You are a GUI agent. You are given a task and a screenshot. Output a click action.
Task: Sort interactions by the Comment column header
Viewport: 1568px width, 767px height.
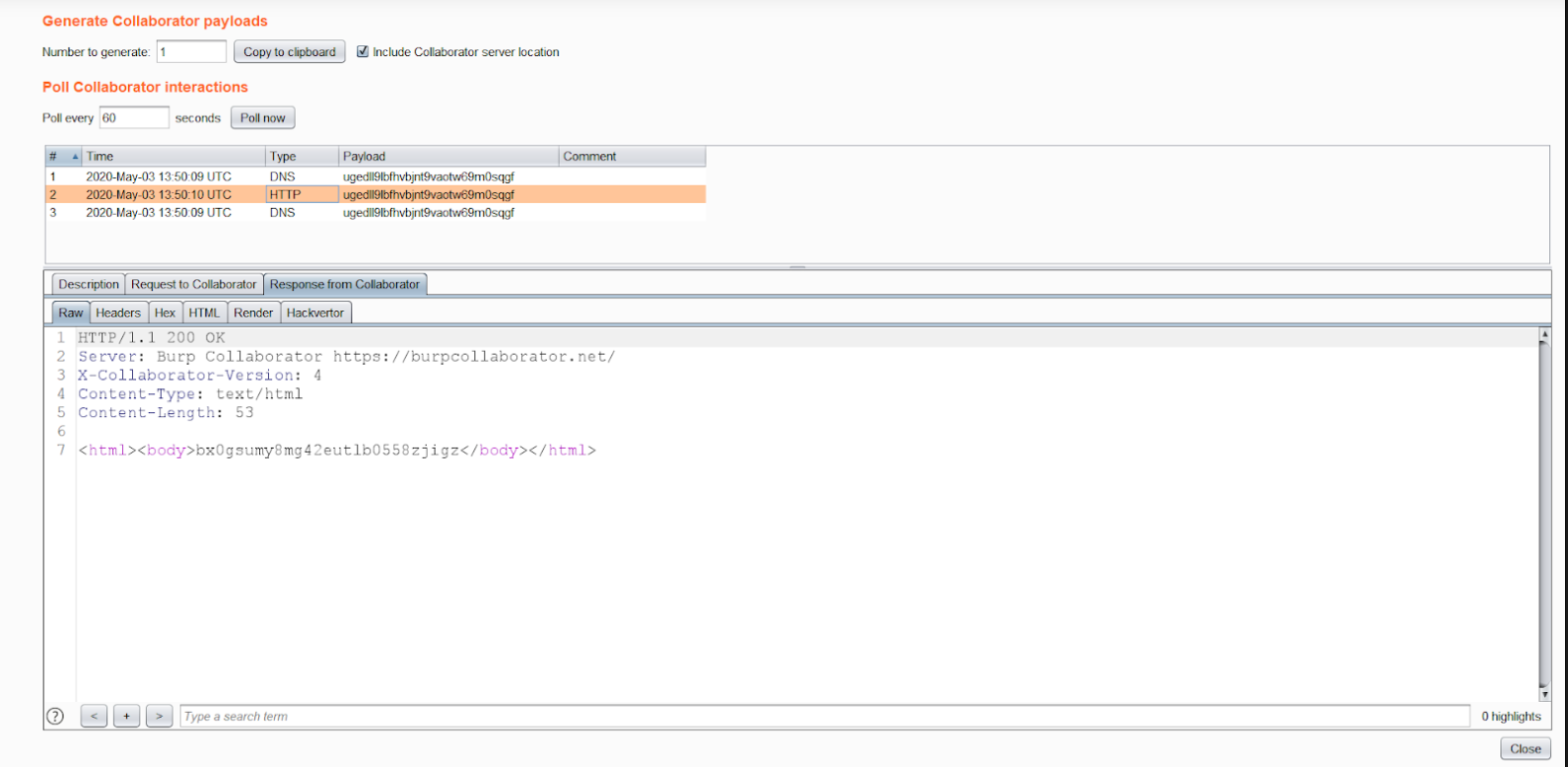coord(632,156)
